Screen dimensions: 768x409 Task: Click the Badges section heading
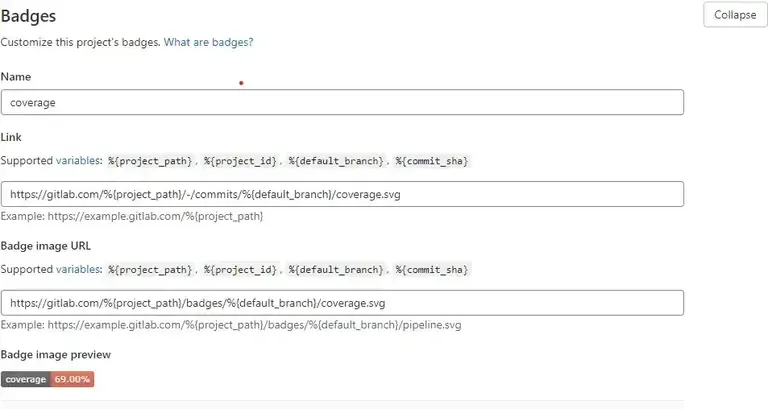click(x=28, y=16)
